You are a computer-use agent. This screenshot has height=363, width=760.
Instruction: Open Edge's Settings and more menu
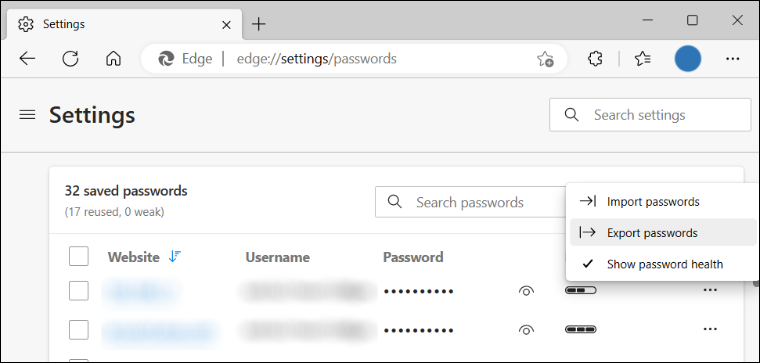(x=732, y=59)
